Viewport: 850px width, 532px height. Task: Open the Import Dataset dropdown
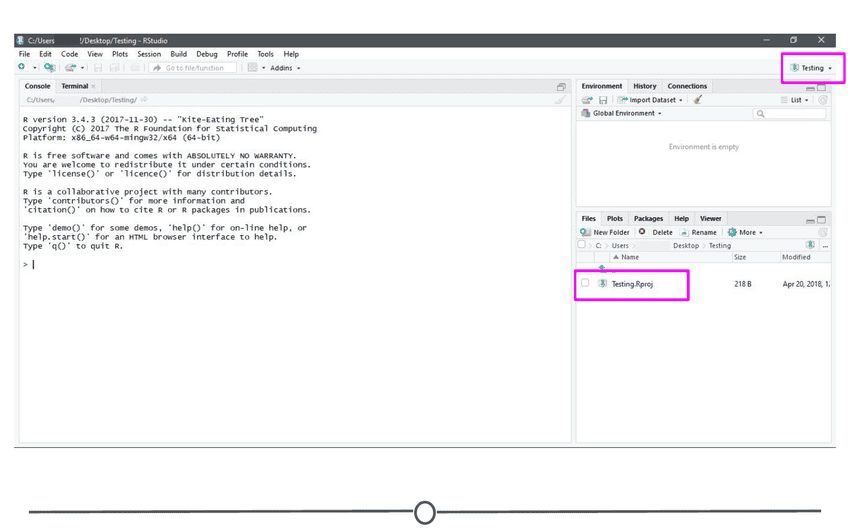point(651,100)
